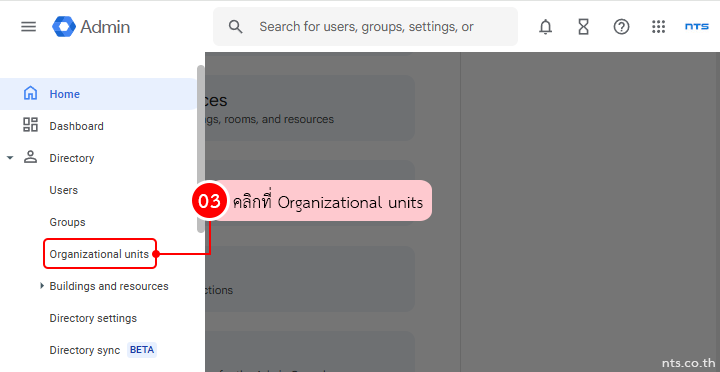This screenshot has width=720, height=372.
Task: Click the sidebar vertical scrollbar
Action: (201, 149)
